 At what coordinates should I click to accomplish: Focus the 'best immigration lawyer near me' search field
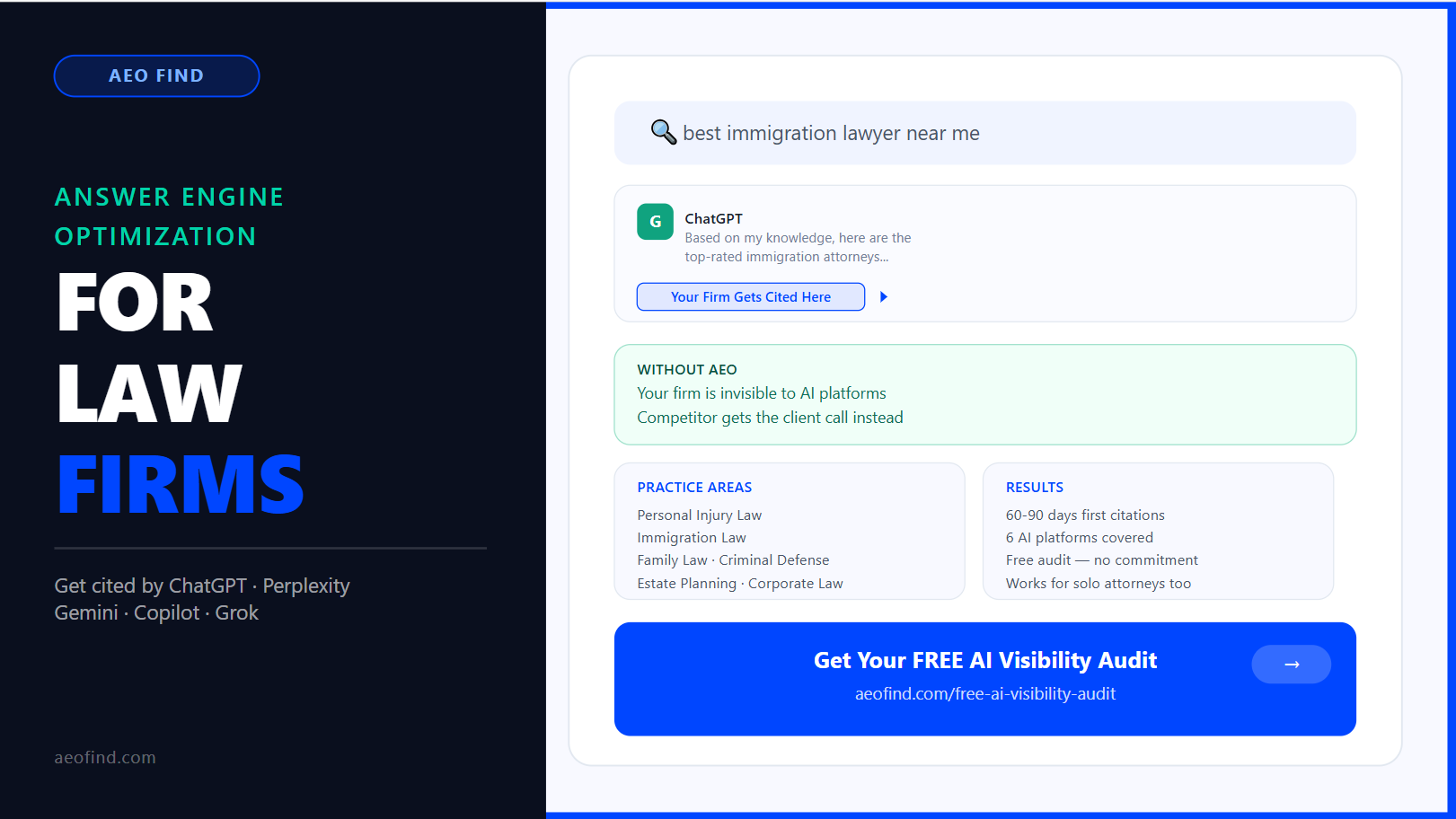pos(984,133)
